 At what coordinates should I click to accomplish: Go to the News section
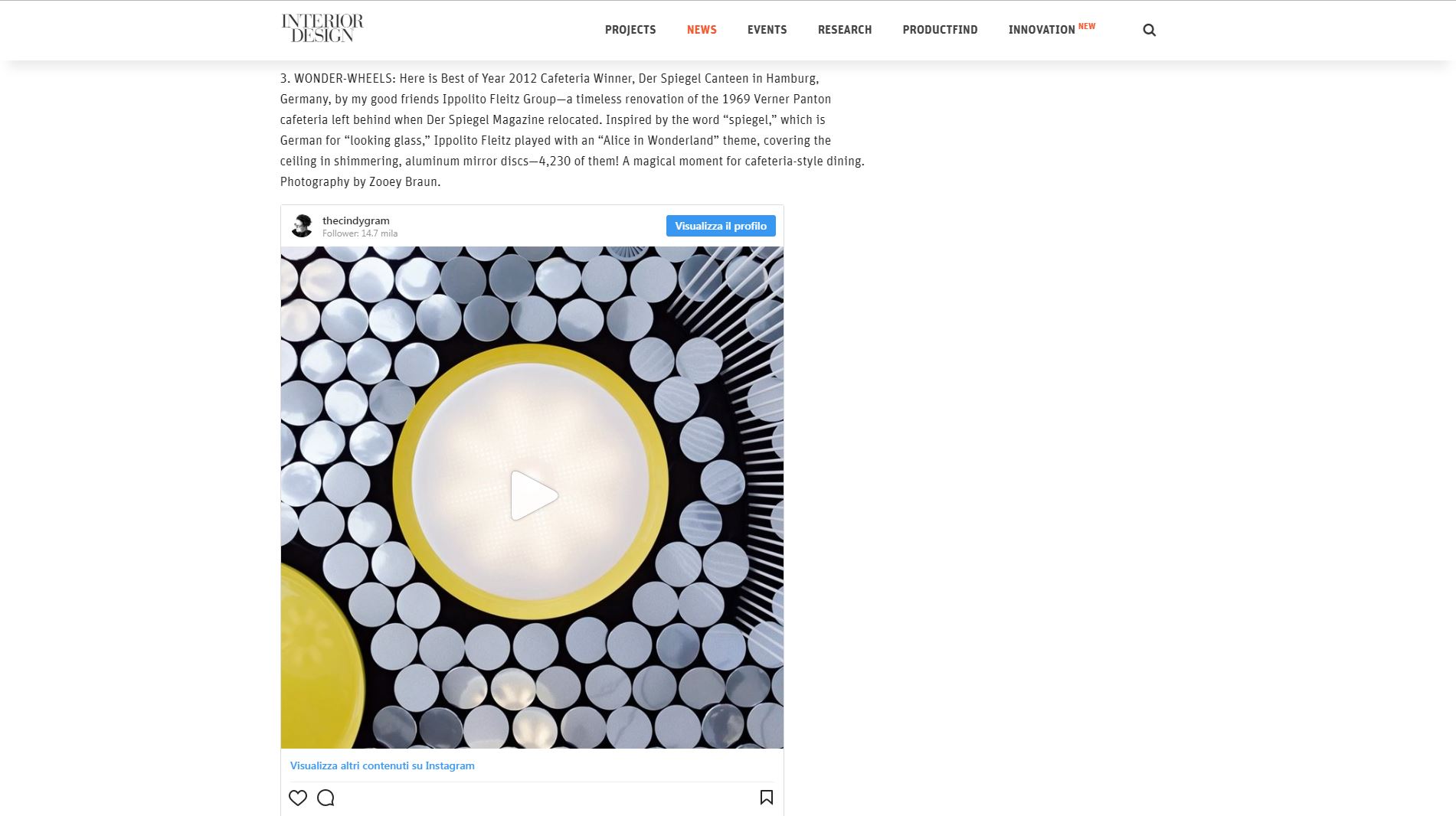click(x=702, y=30)
